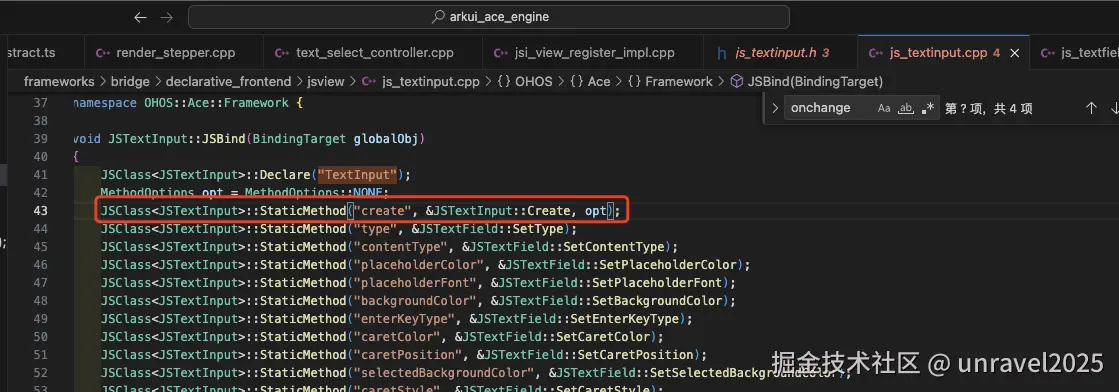Click line number 39 in the gutter
The image size is (1119, 392).
[x=40, y=139]
